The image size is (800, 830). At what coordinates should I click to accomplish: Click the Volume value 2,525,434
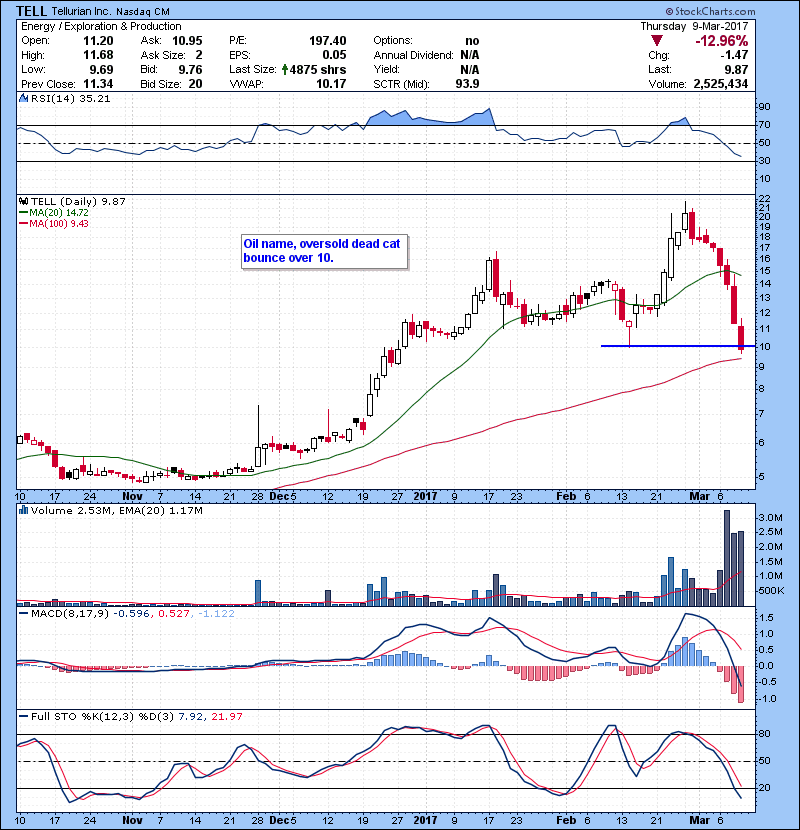(x=721, y=84)
